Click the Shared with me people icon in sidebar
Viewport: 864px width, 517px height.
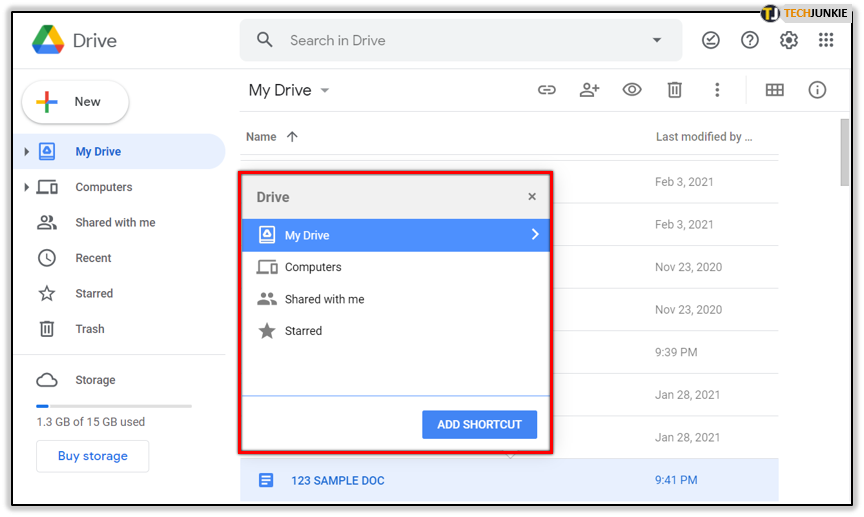pos(47,223)
